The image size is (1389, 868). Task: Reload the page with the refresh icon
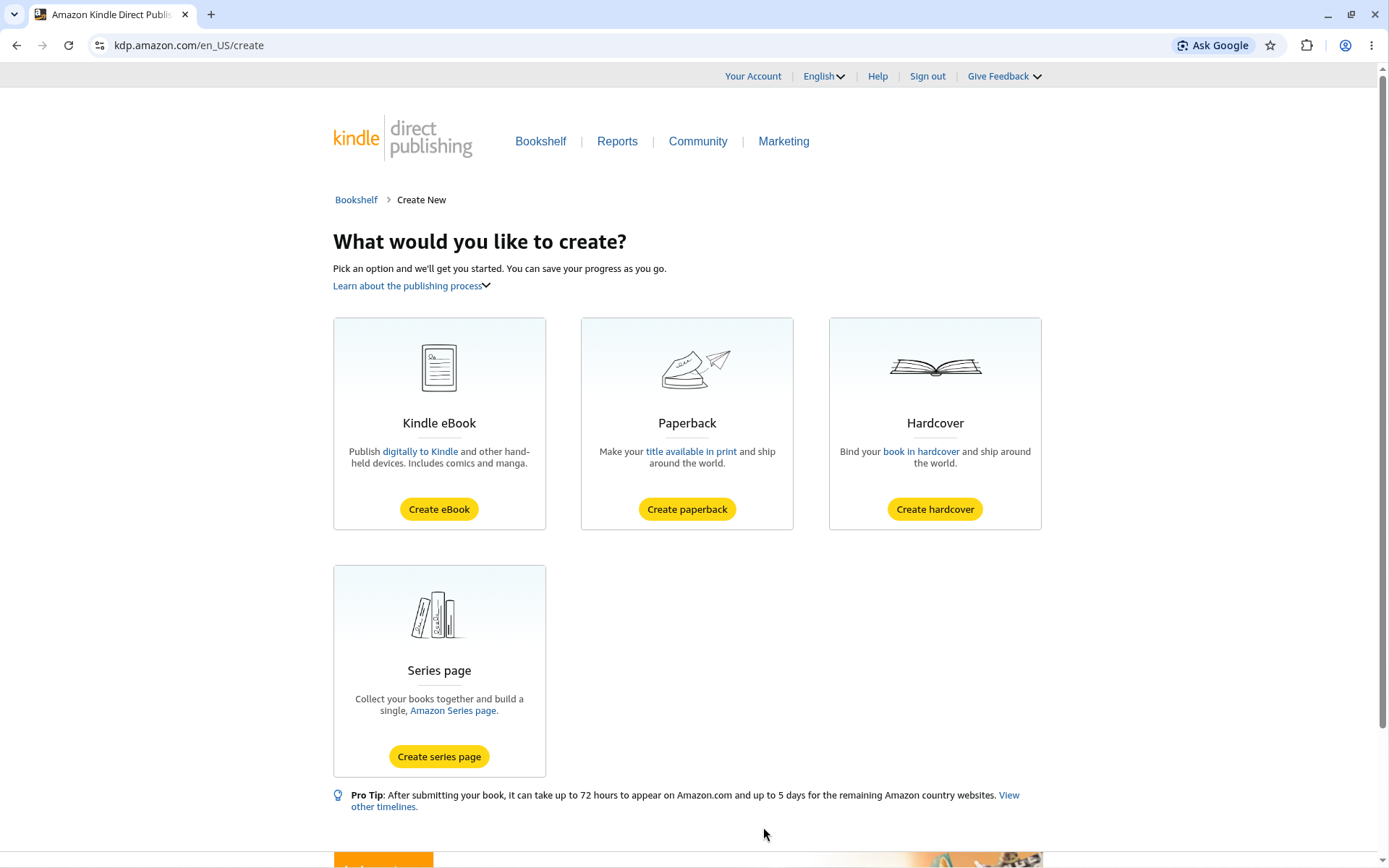tap(69, 46)
